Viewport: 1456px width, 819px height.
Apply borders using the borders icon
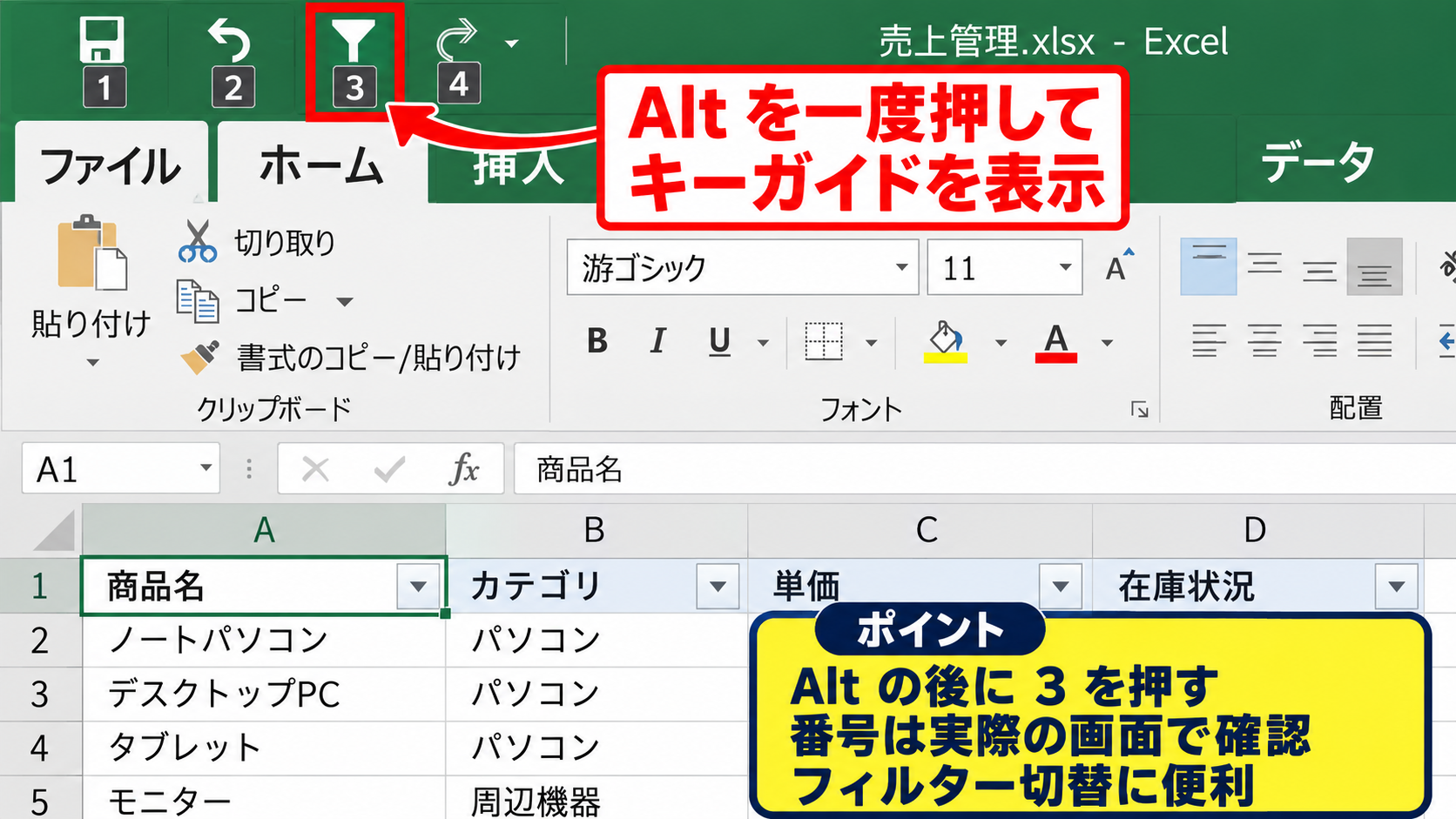coord(824,341)
